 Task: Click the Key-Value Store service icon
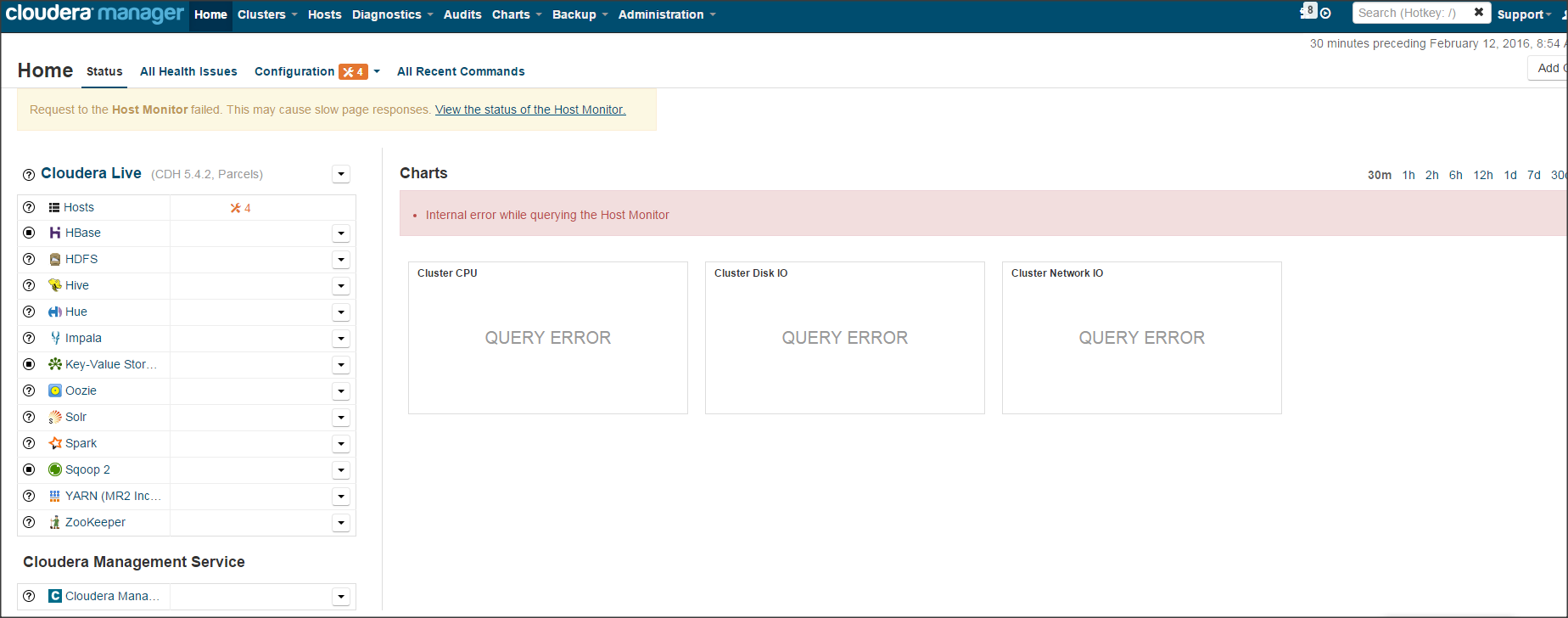pos(55,364)
